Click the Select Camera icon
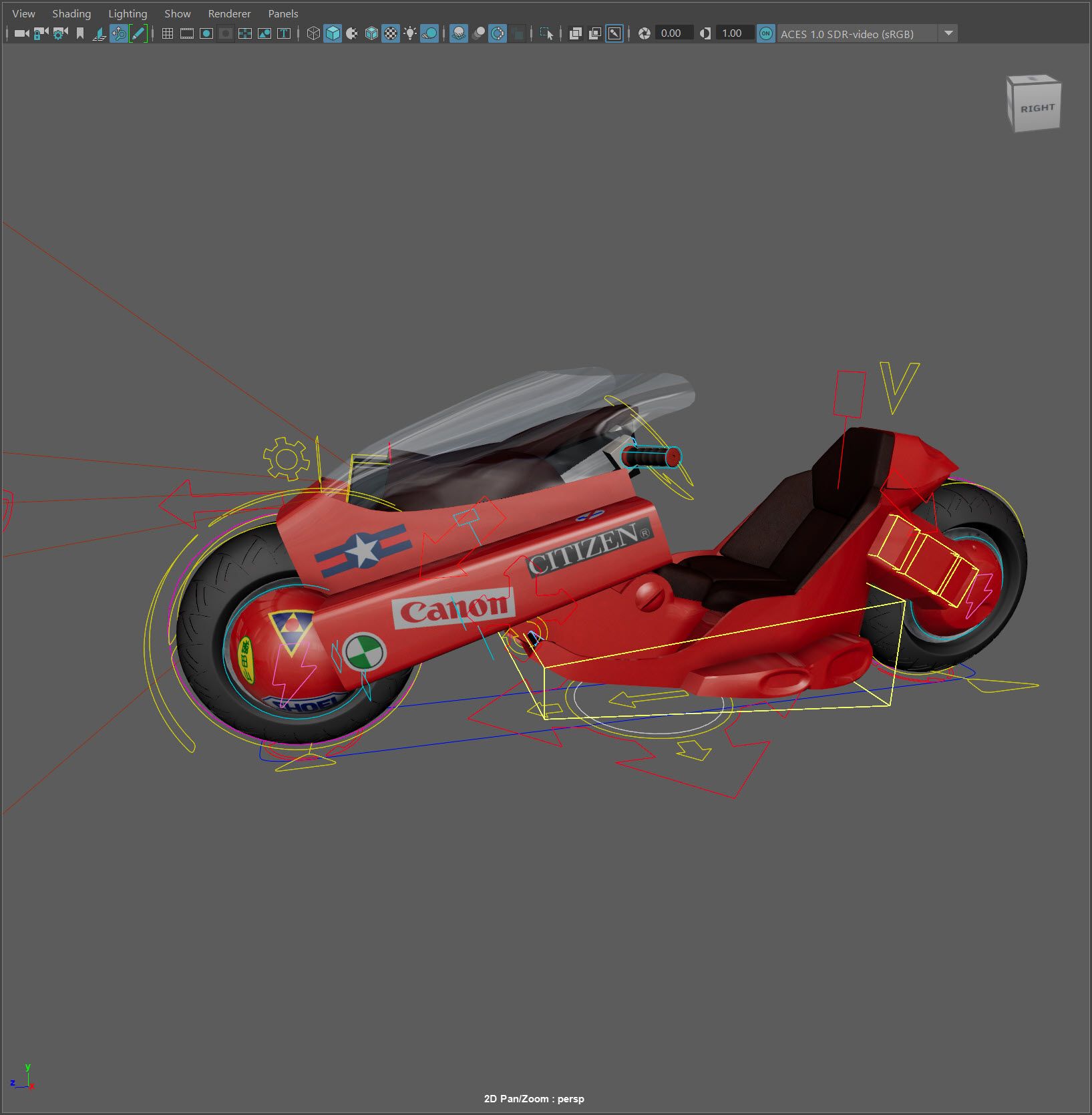1092x1115 pixels. [x=21, y=33]
